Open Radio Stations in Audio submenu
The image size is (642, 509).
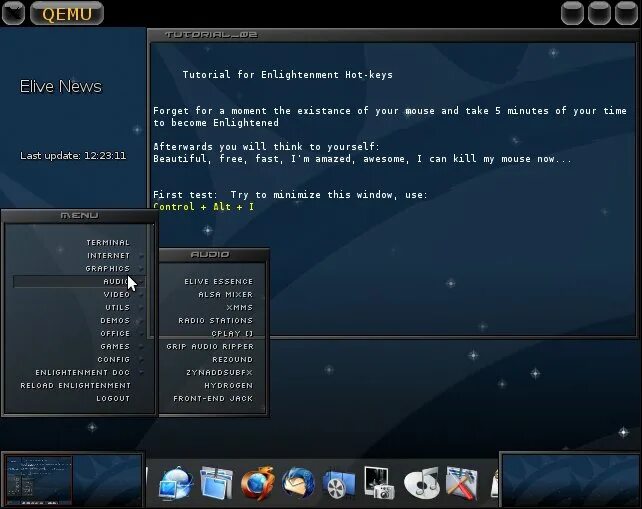click(213, 321)
